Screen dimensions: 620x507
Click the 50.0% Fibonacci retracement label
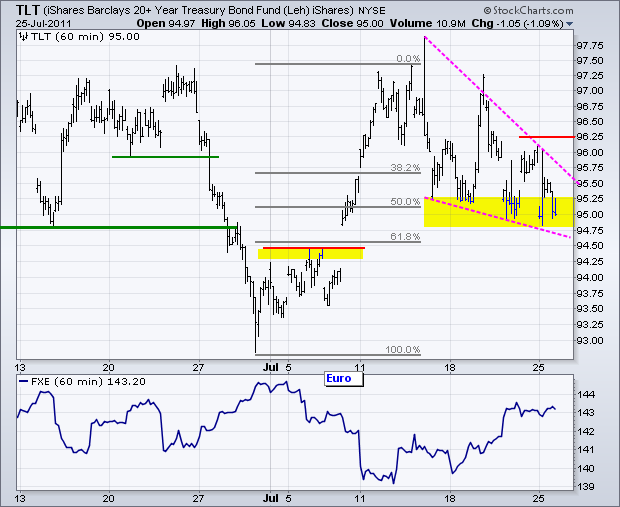405,202
